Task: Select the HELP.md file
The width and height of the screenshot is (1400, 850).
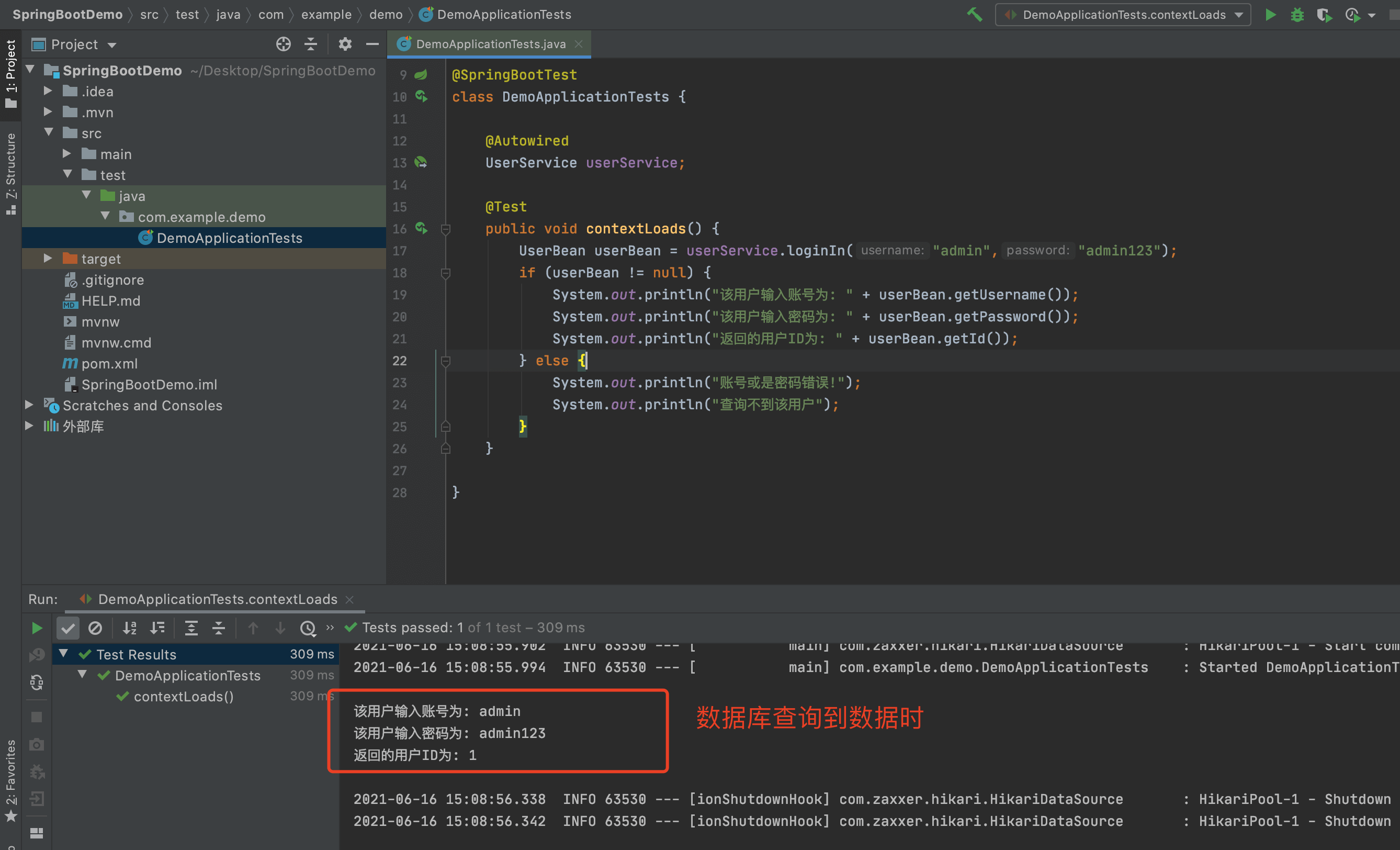Action: click(x=204, y=301)
